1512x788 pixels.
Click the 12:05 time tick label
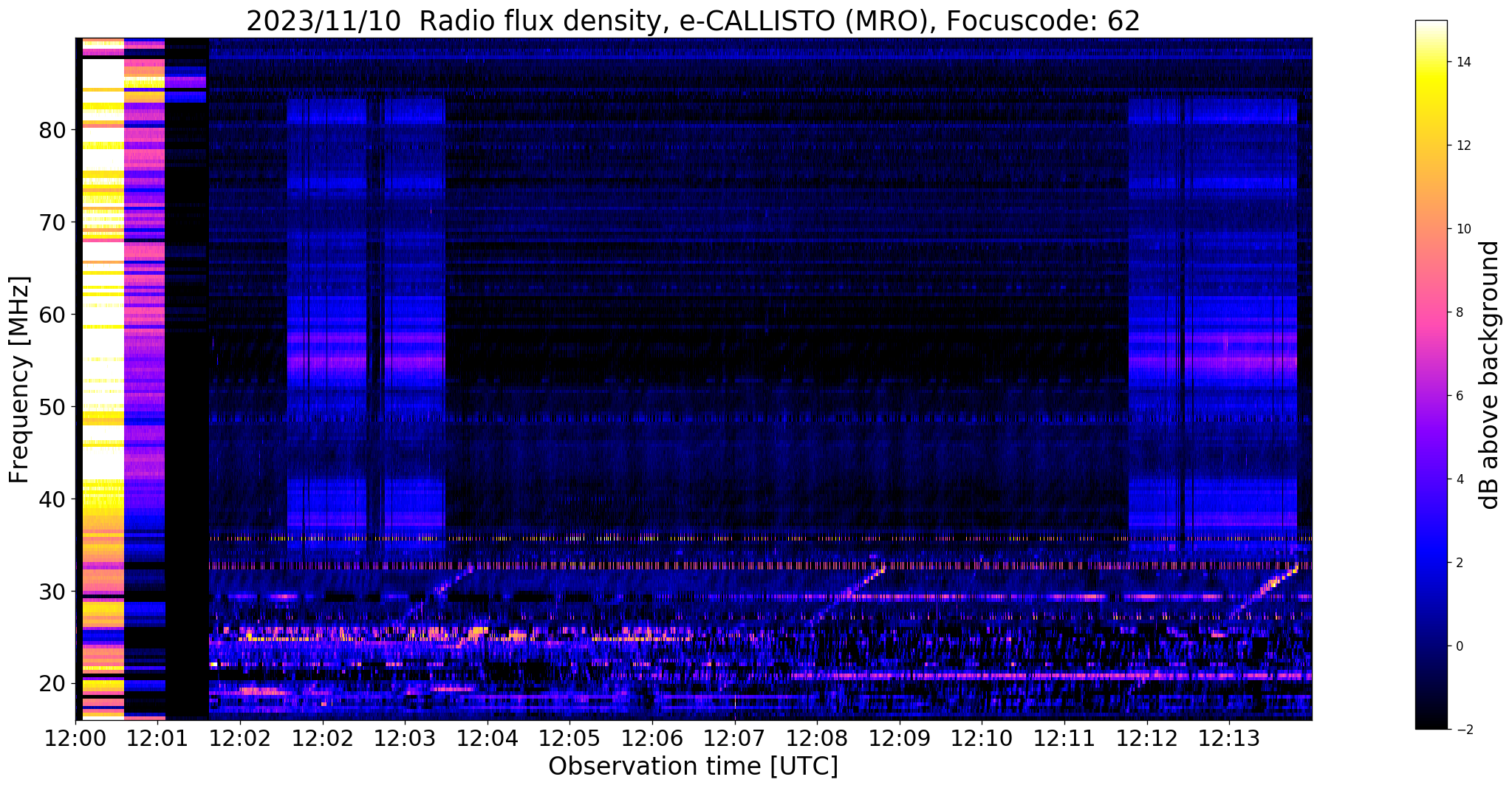coord(569,737)
